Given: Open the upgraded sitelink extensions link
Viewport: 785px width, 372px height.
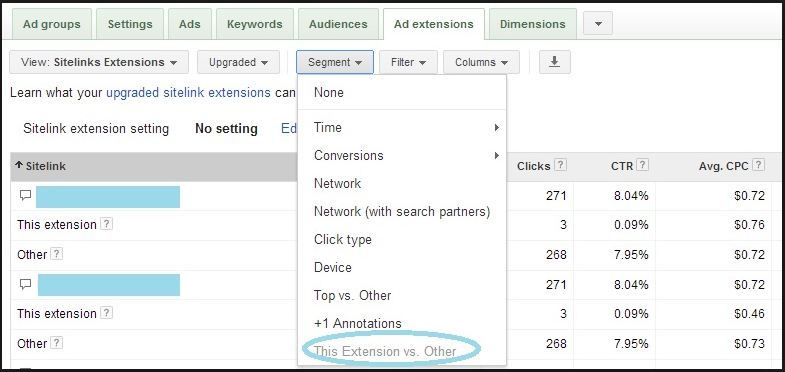Looking at the screenshot, I should click(x=188, y=93).
